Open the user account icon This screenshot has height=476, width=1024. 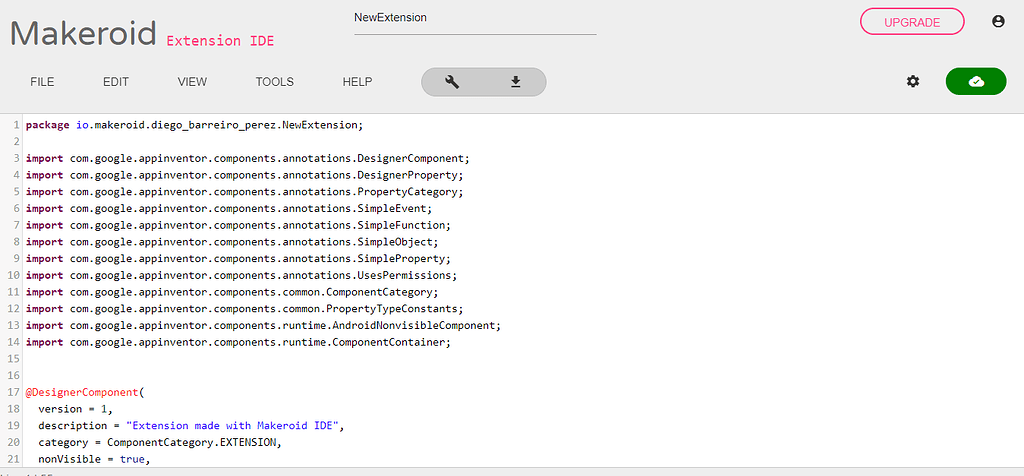(998, 22)
